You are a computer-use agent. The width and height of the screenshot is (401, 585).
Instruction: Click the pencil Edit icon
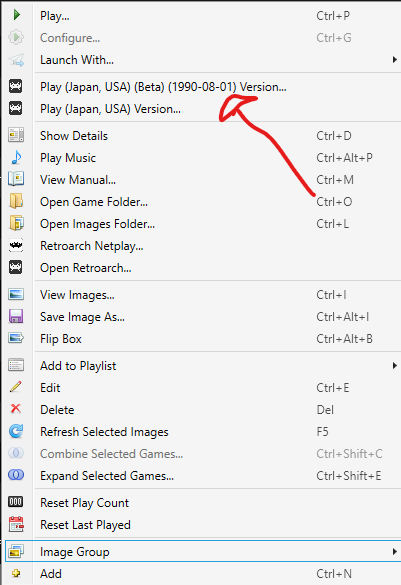(x=16, y=387)
